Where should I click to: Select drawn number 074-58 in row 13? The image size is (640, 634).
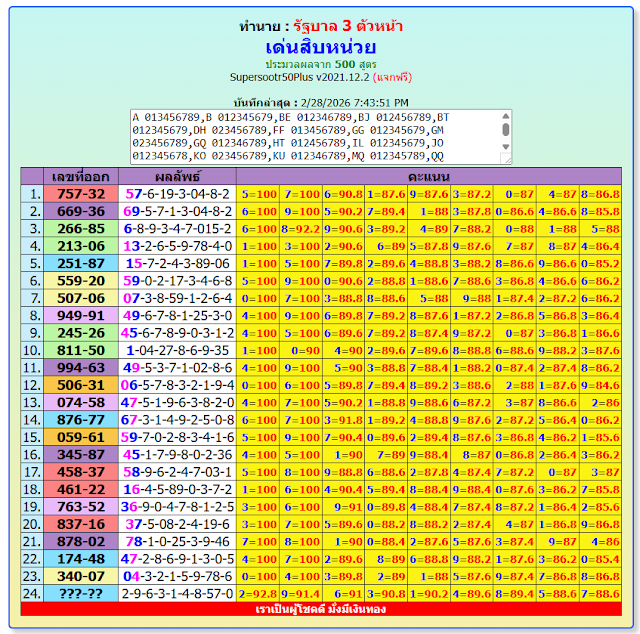tap(81, 403)
